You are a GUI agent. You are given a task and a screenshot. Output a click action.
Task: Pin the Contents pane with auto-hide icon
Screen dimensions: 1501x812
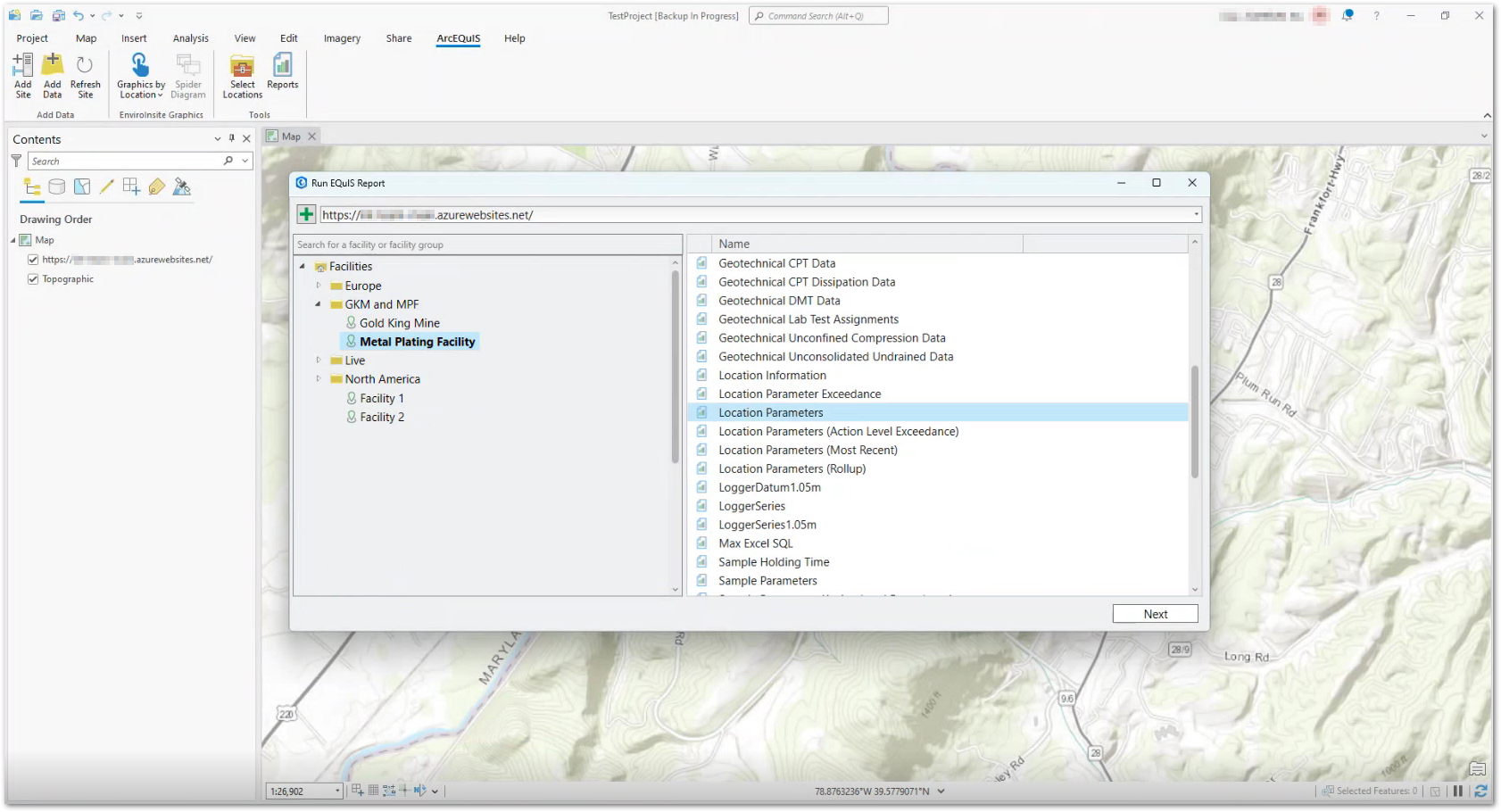[232, 138]
